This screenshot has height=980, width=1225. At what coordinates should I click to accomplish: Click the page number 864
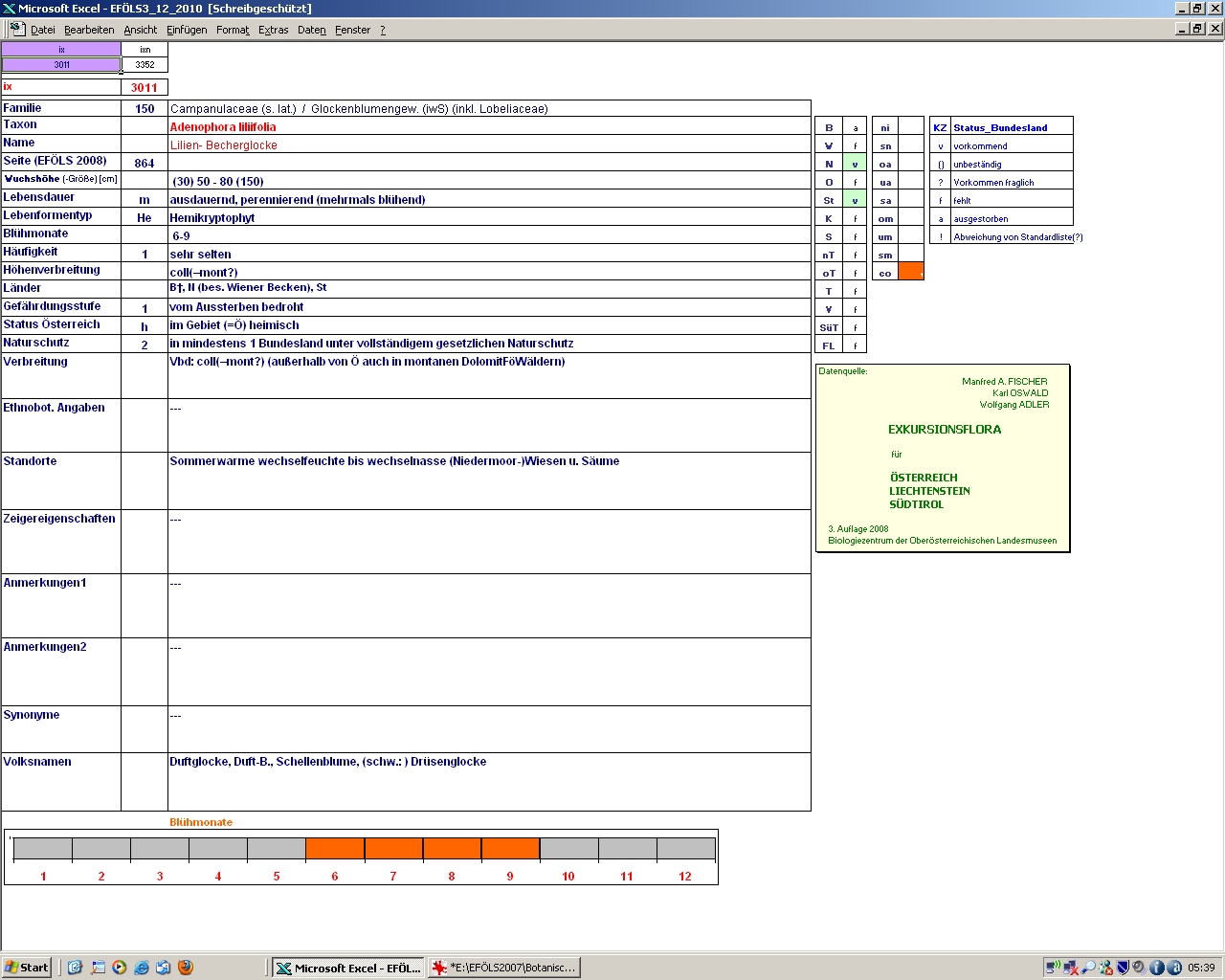click(145, 163)
